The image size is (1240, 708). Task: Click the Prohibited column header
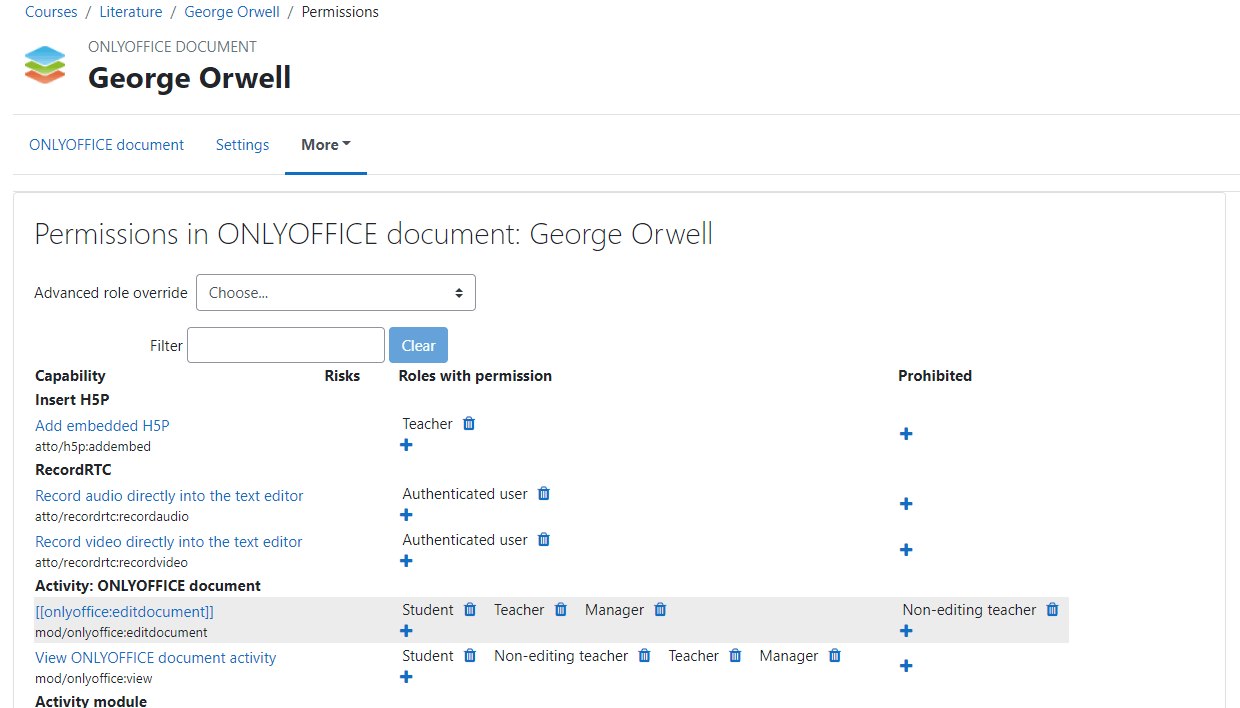tap(935, 376)
